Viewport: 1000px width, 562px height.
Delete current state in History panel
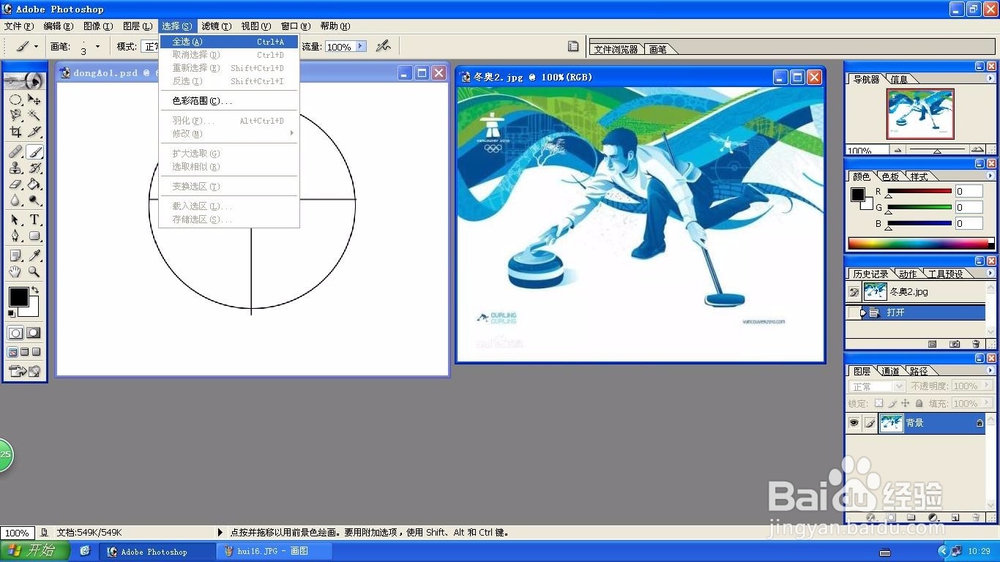[976, 344]
